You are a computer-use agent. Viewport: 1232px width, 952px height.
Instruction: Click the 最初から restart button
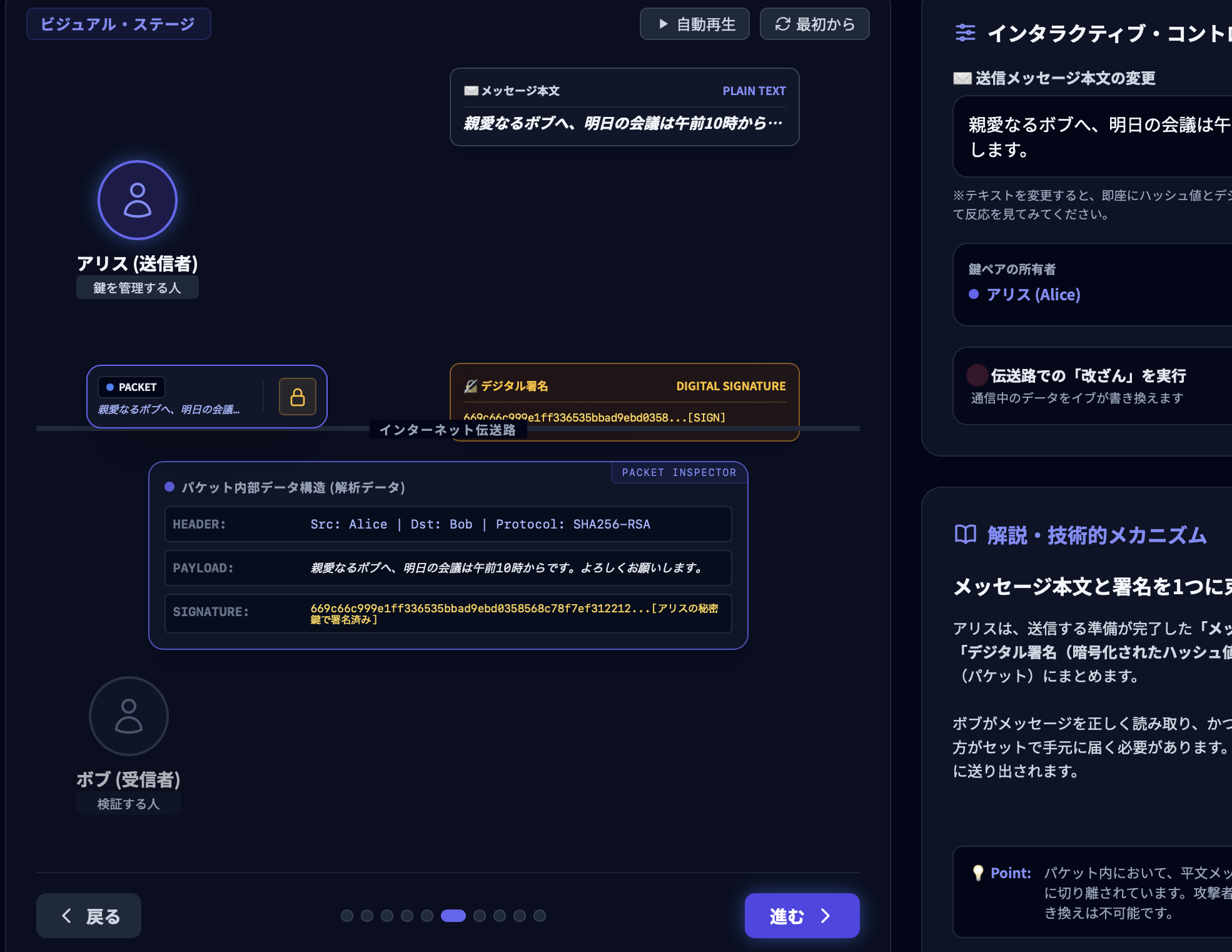pyautogui.click(x=814, y=24)
